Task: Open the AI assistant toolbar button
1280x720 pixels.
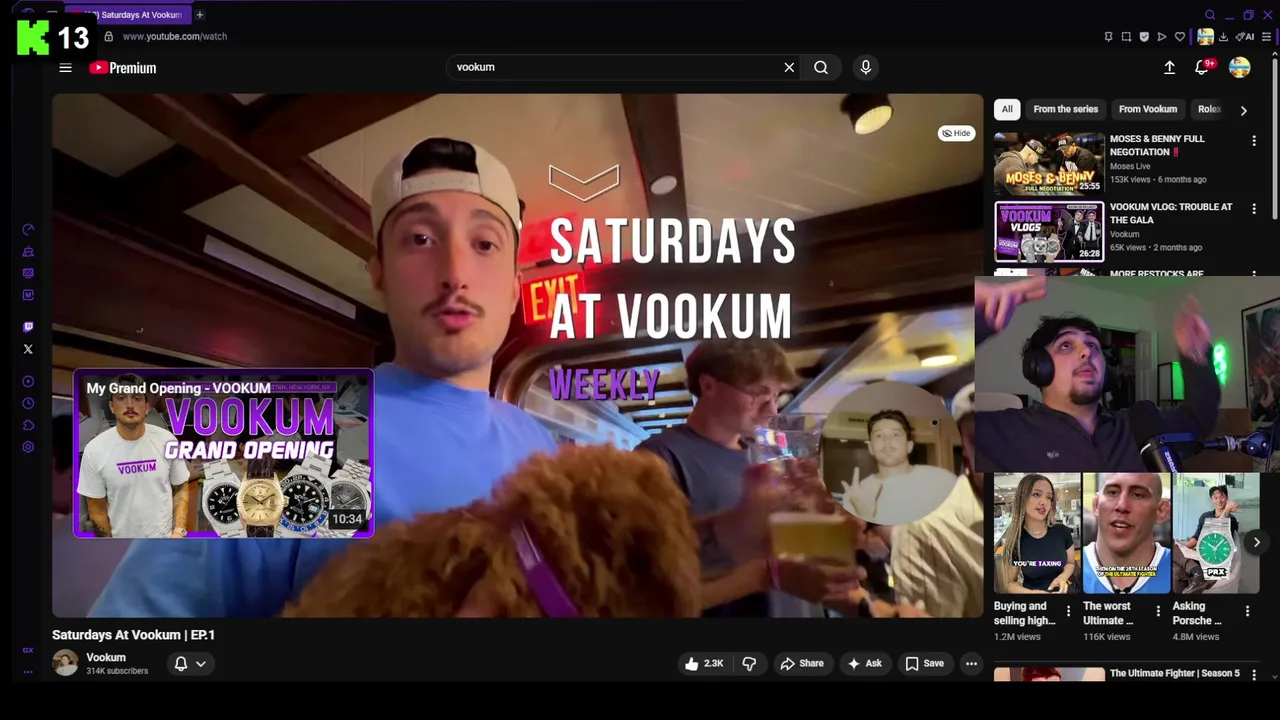Action: 1245,37
